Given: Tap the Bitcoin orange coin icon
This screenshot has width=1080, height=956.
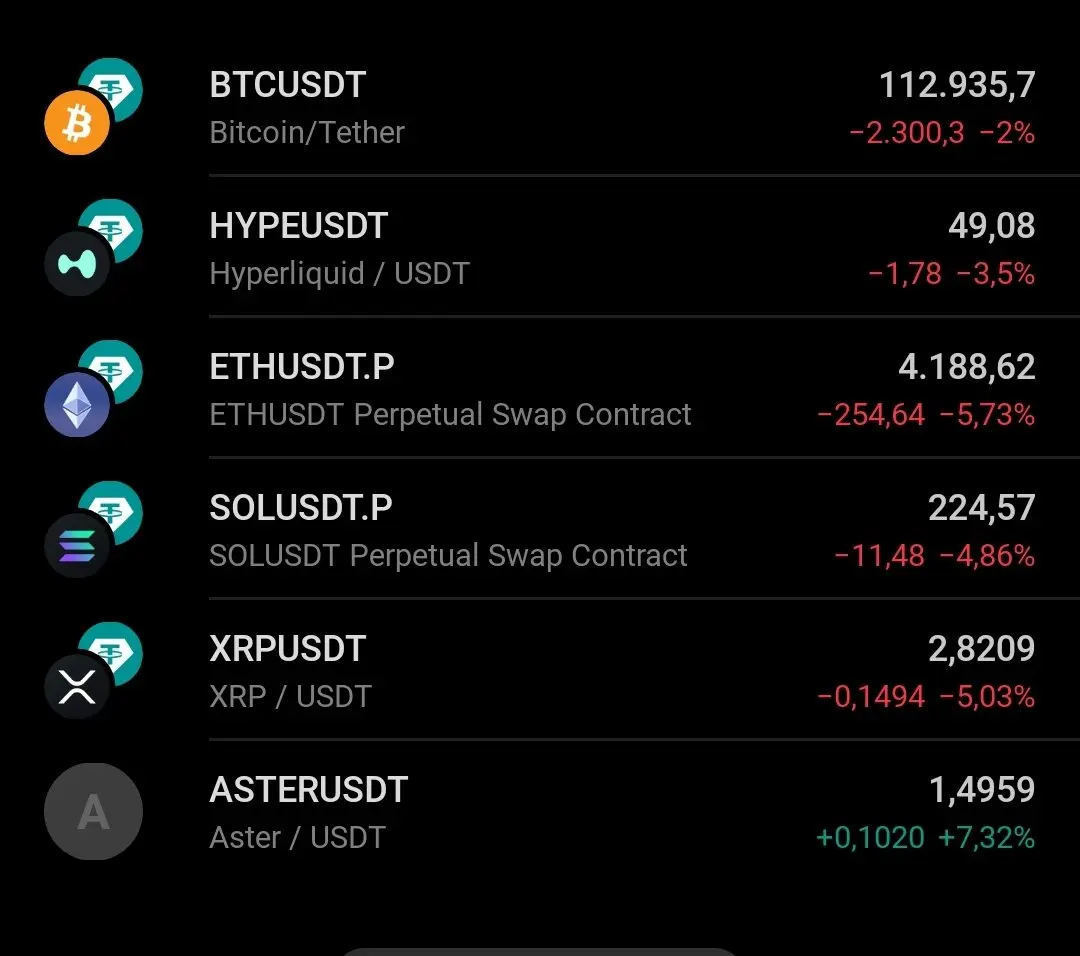Looking at the screenshot, I should pyautogui.click(x=77, y=123).
